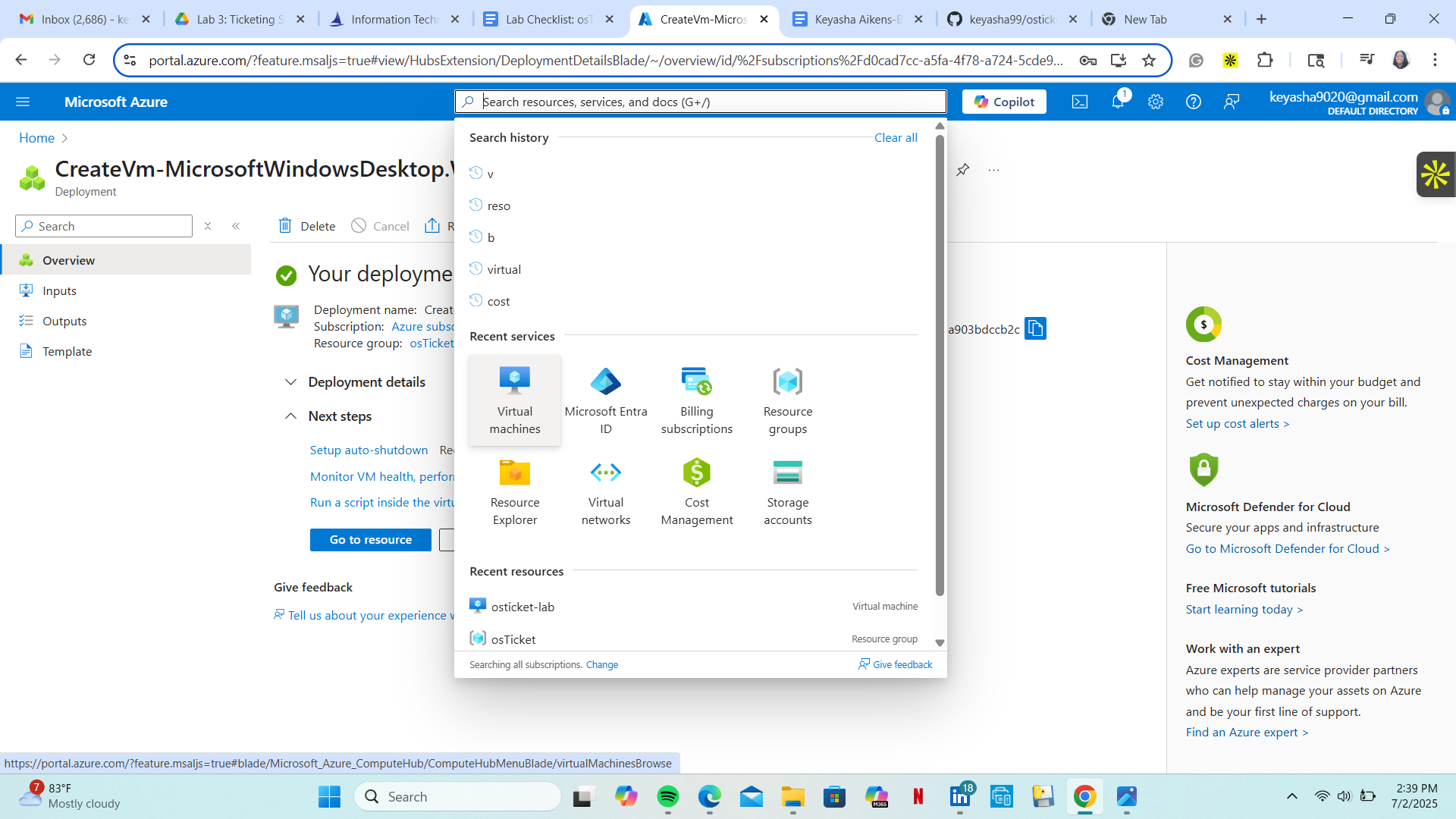Collapse the Next steps section
Image resolution: width=1456 pixels, height=819 pixels.
point(290,416)
